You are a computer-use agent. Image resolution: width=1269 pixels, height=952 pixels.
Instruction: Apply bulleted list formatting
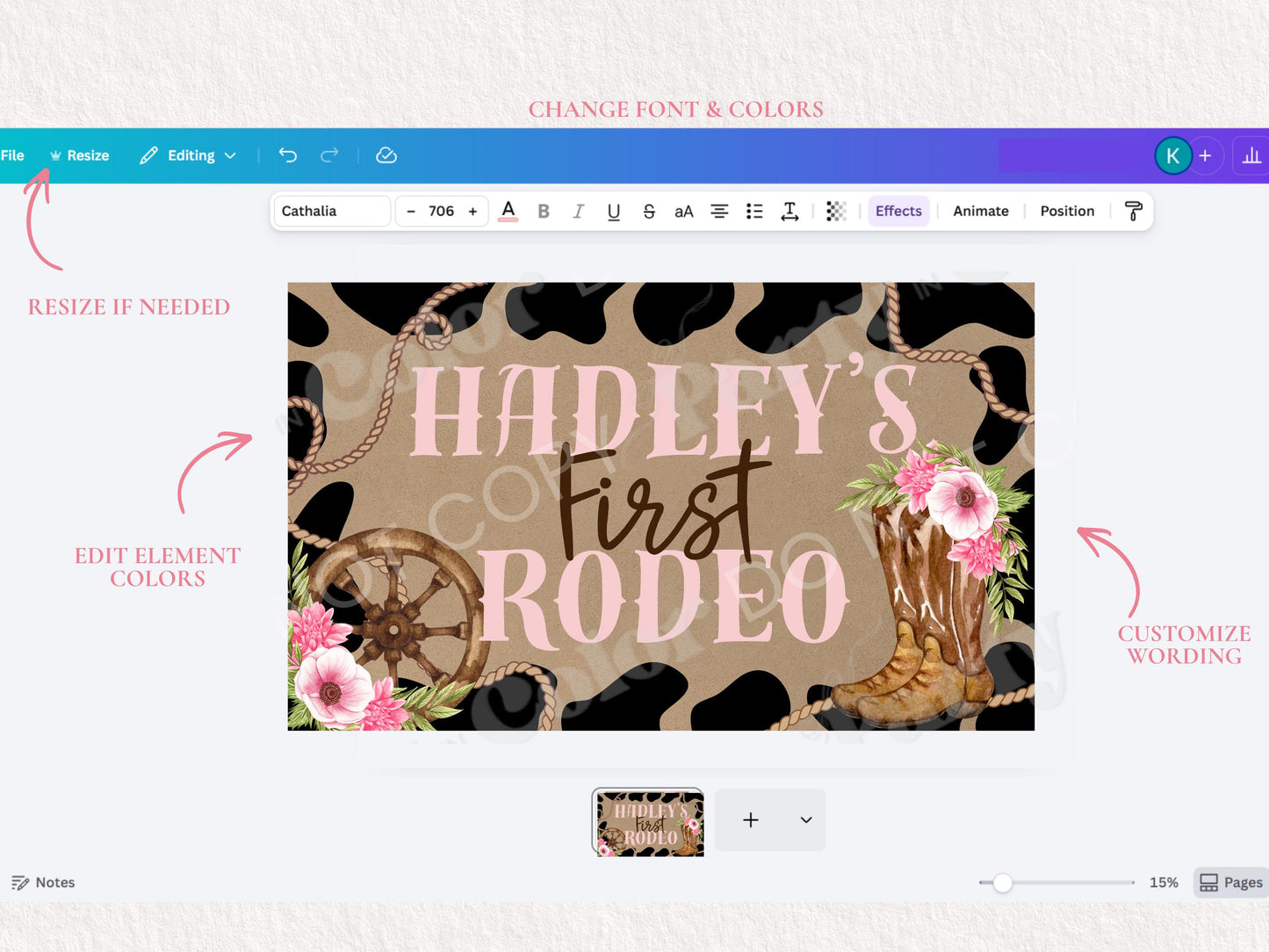click(754, 211)
